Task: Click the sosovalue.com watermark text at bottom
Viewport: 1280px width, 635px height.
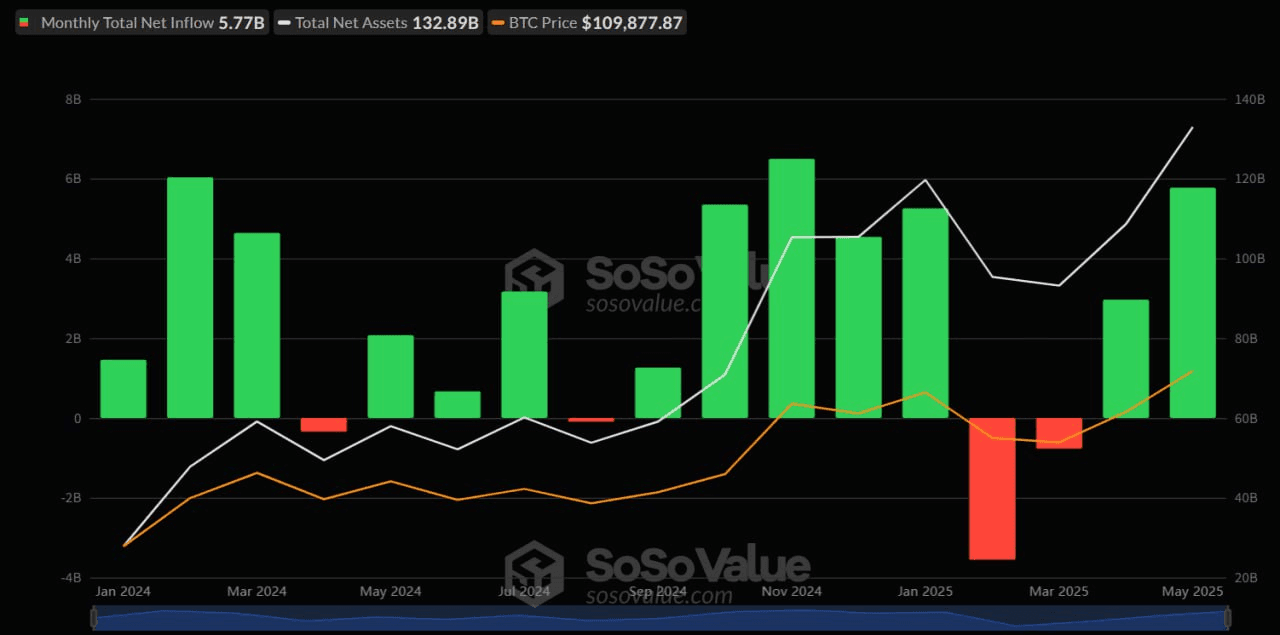Action: 658,597
